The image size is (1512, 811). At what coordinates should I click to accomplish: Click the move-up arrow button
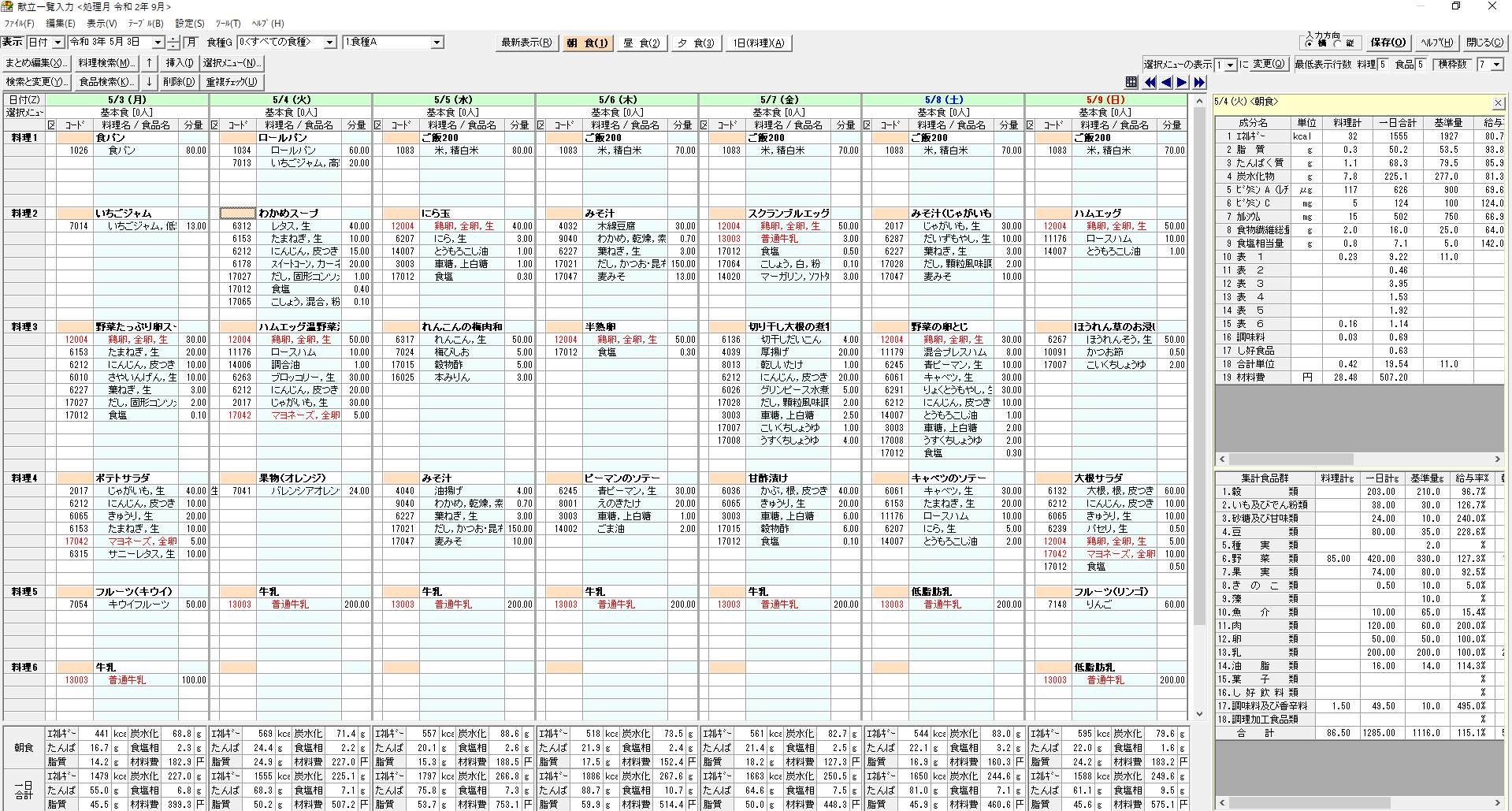[149, 63]
